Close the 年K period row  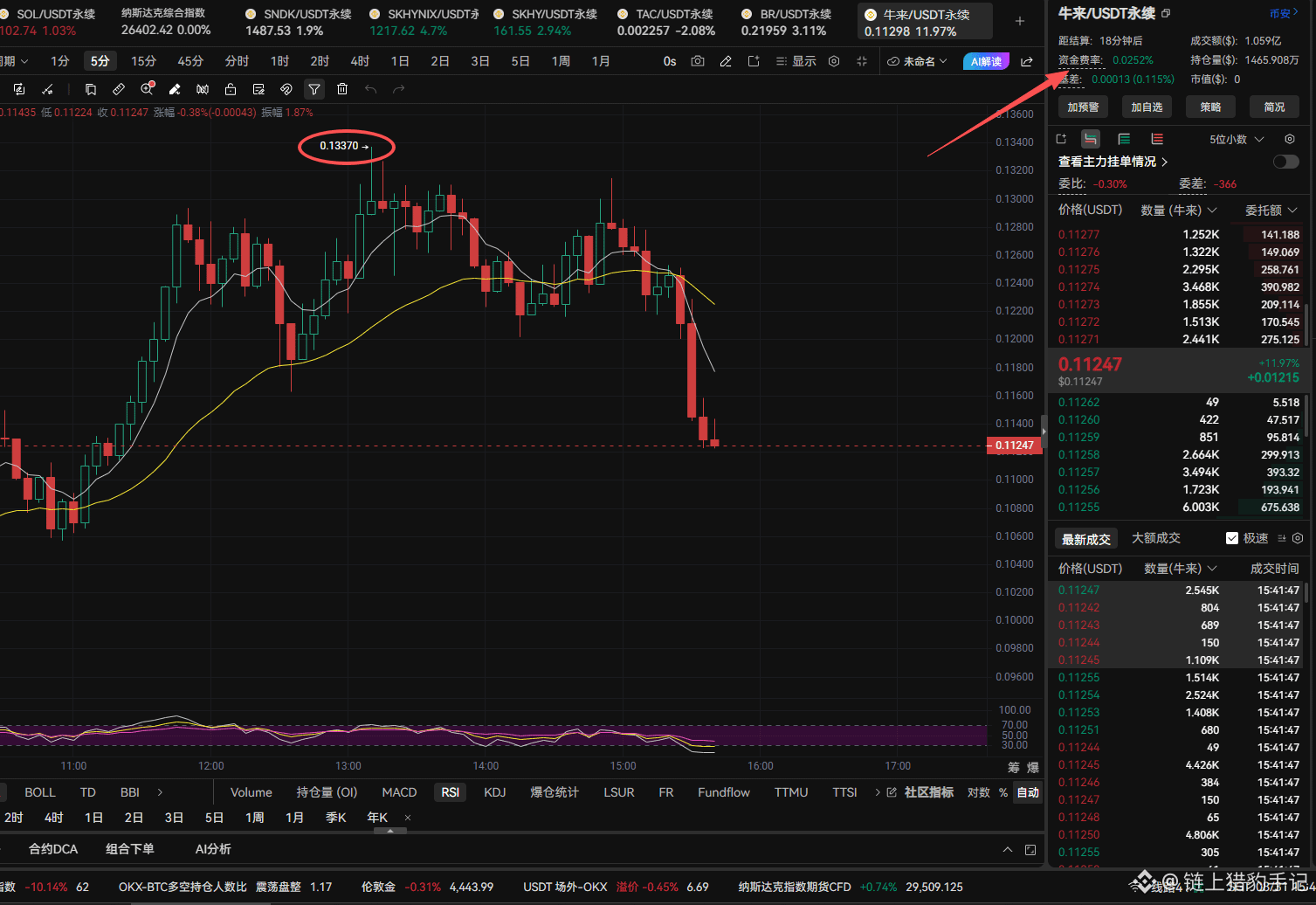(x=408, y=818)
